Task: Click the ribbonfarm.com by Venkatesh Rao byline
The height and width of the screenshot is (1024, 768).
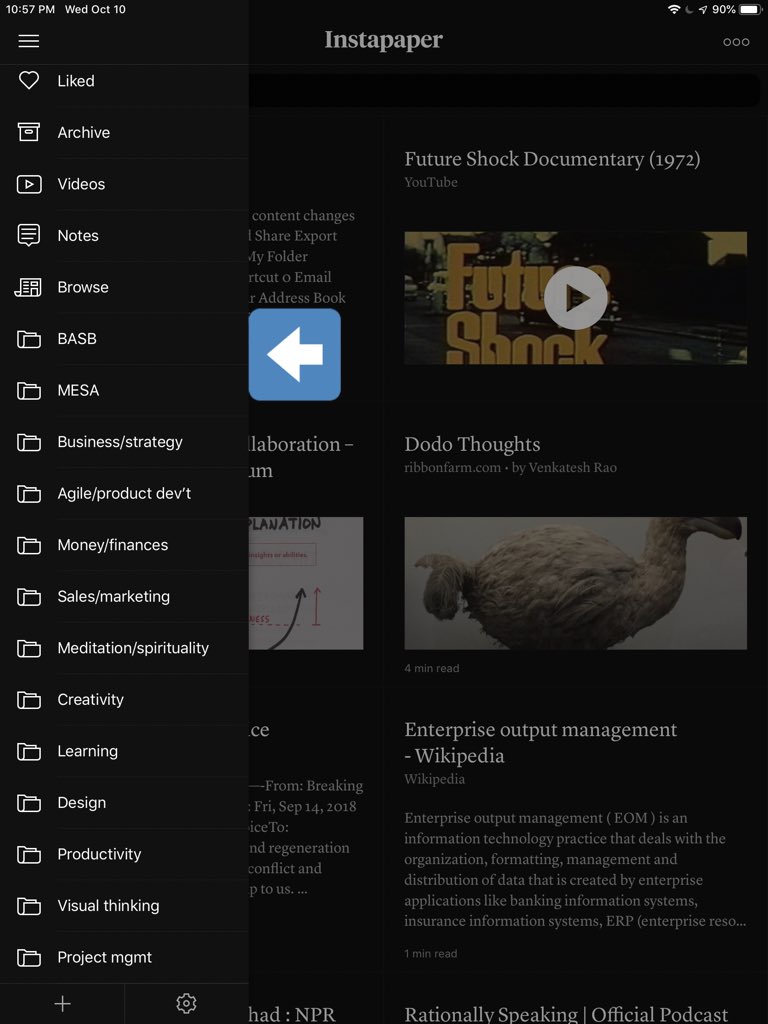Action: coord(510,468)
